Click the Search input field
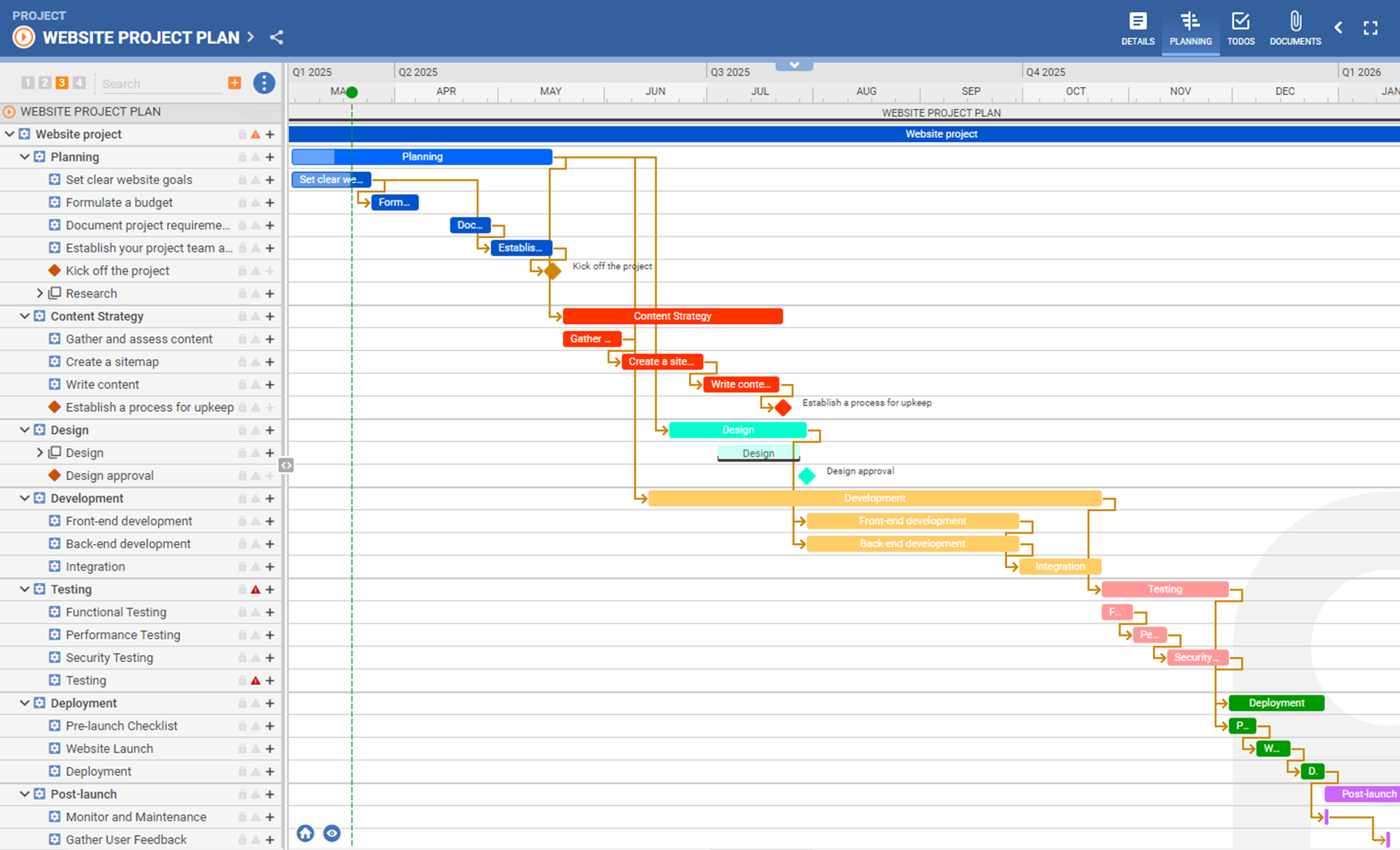Viewport: 1400px width, 850px height. coord(161,84)
